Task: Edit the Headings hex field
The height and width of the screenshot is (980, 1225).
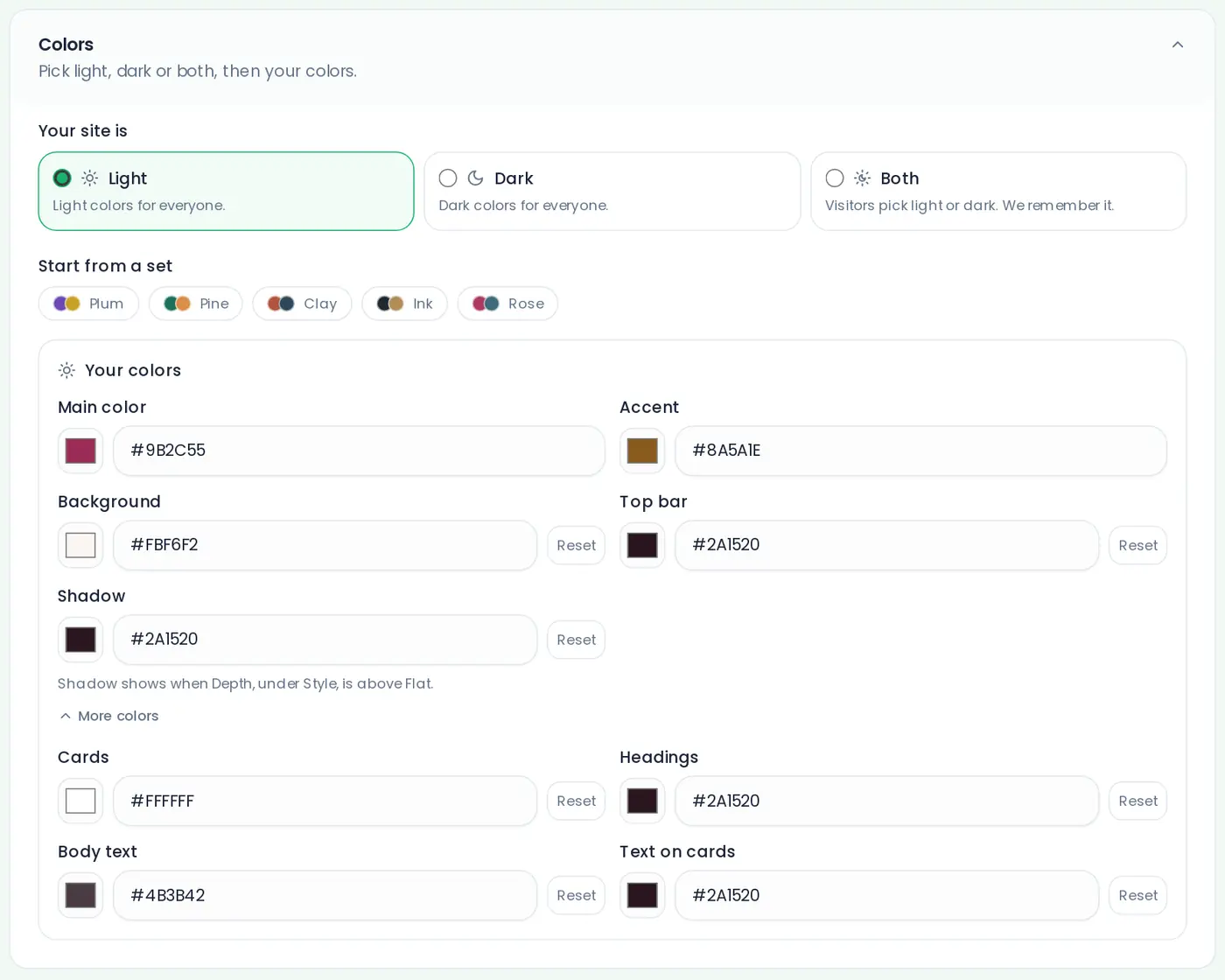Action: coord(886,801)
